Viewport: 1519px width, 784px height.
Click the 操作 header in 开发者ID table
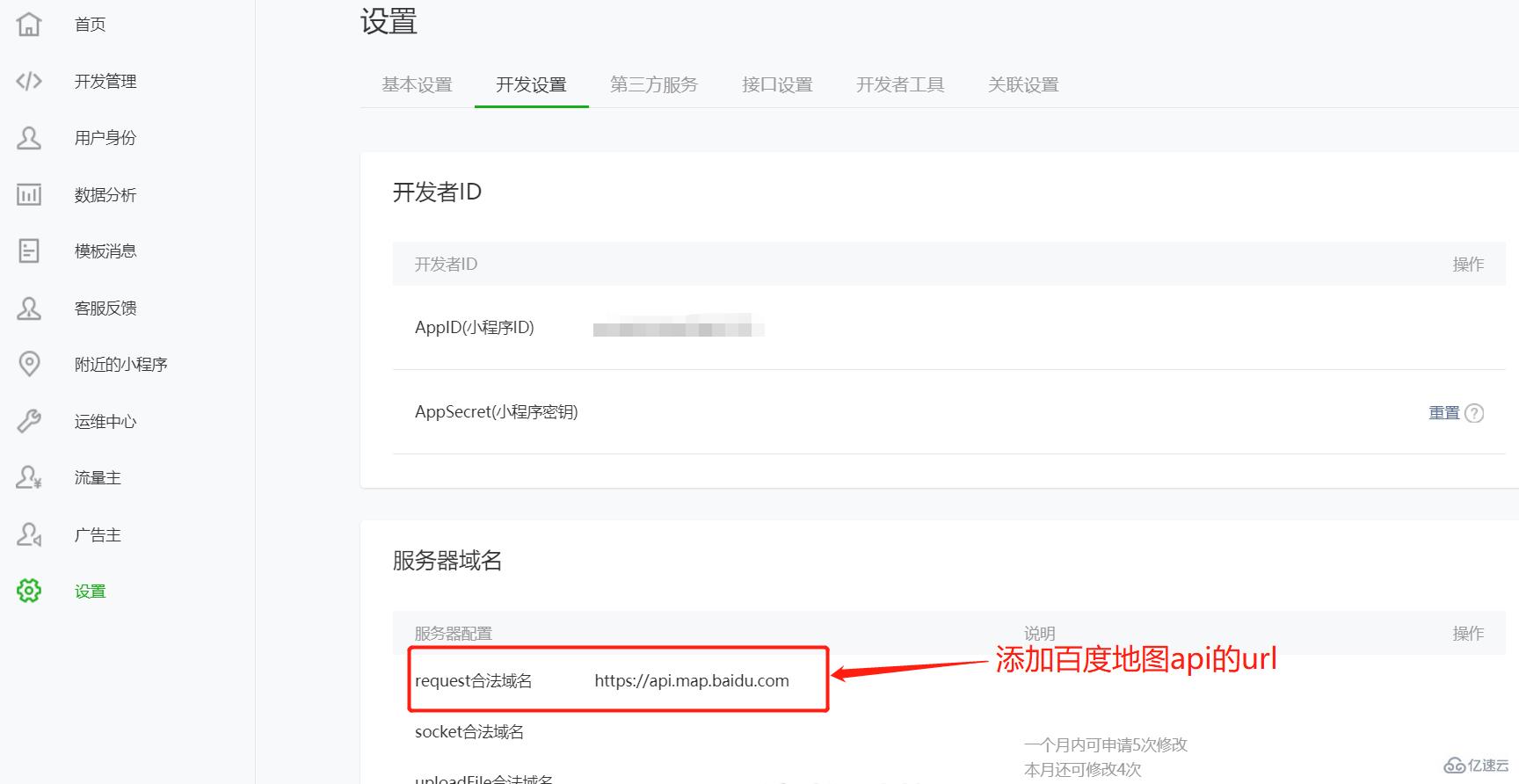(1468, 264)
